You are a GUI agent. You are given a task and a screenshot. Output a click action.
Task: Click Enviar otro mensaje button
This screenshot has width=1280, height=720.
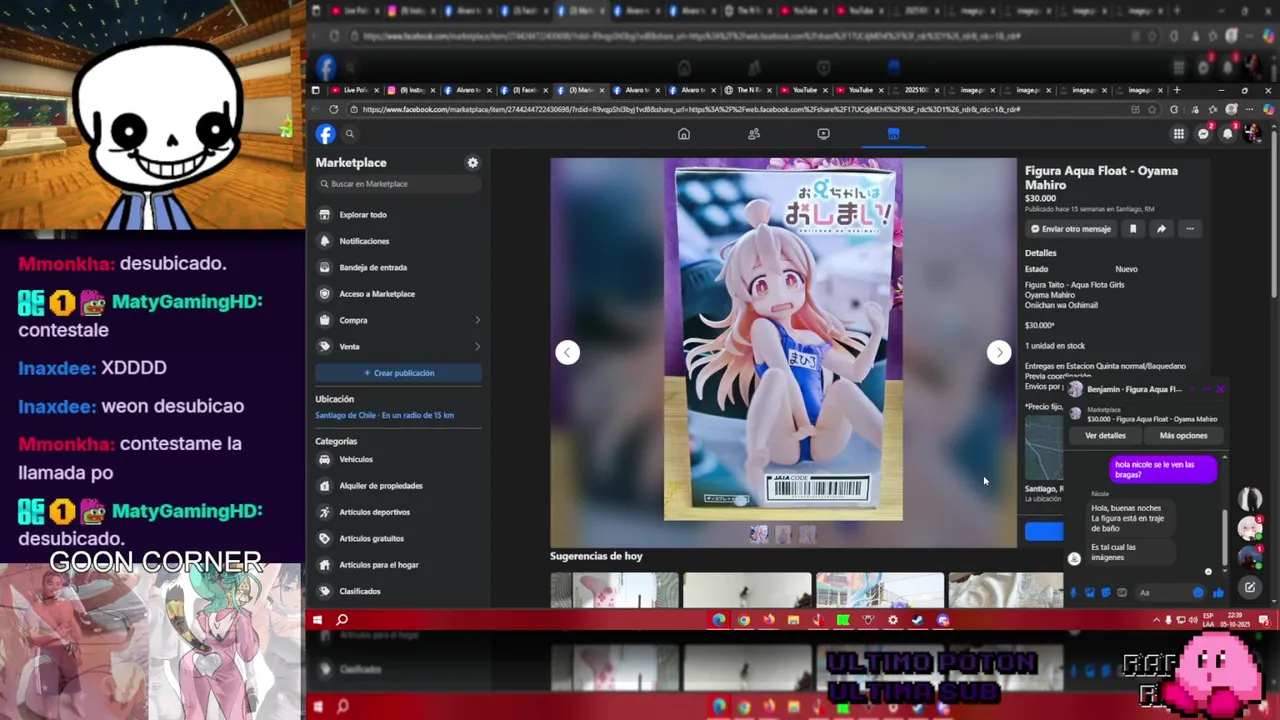point(1071,229)
